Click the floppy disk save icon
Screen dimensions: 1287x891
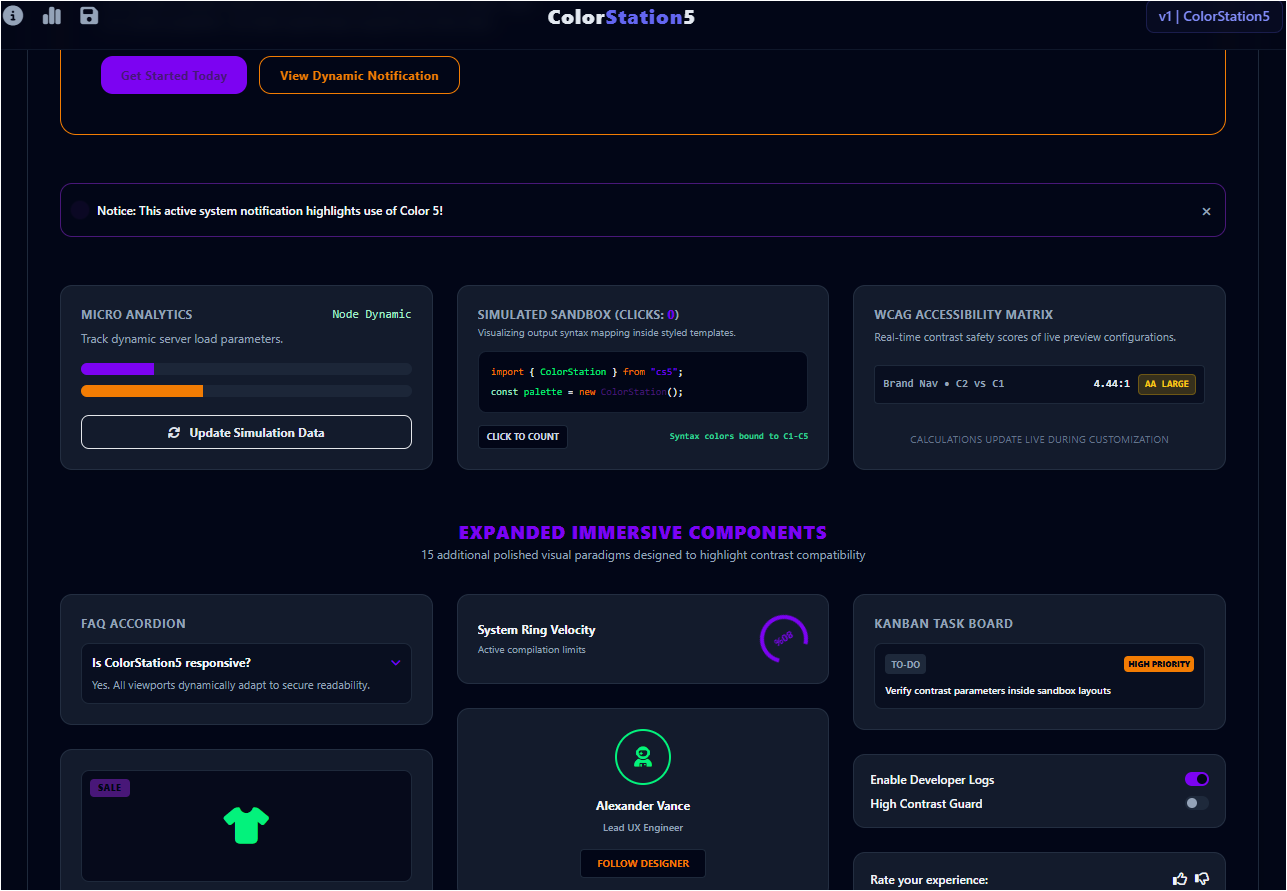click(89, 15)
